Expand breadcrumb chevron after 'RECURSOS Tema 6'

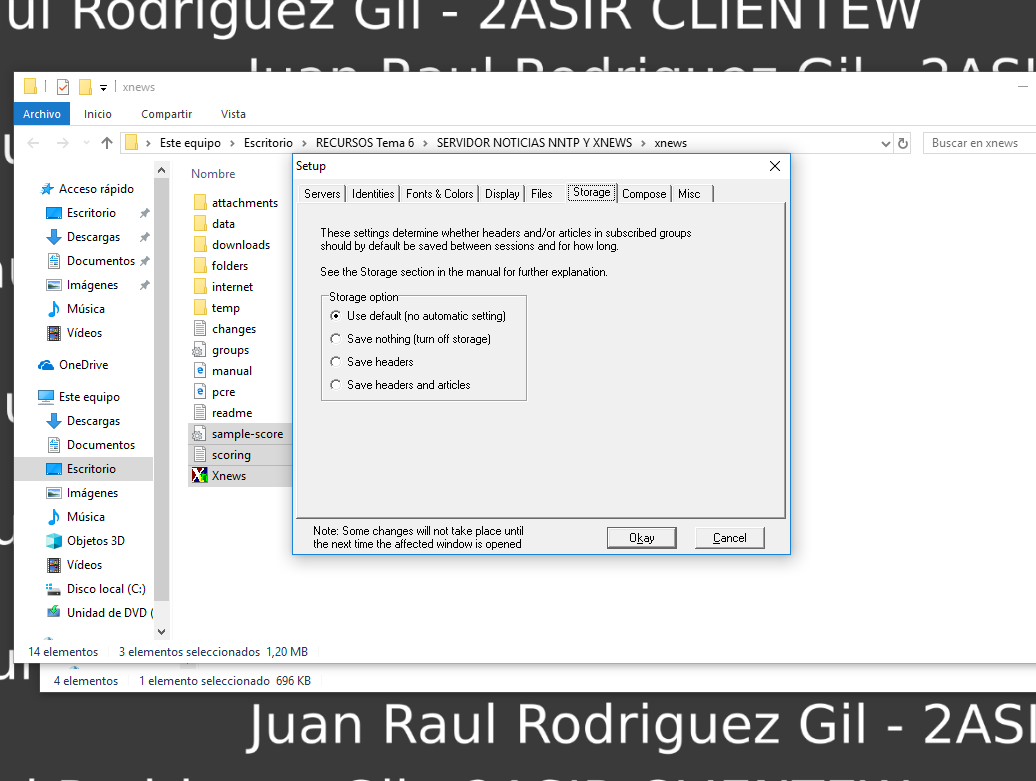coord(425,143)
